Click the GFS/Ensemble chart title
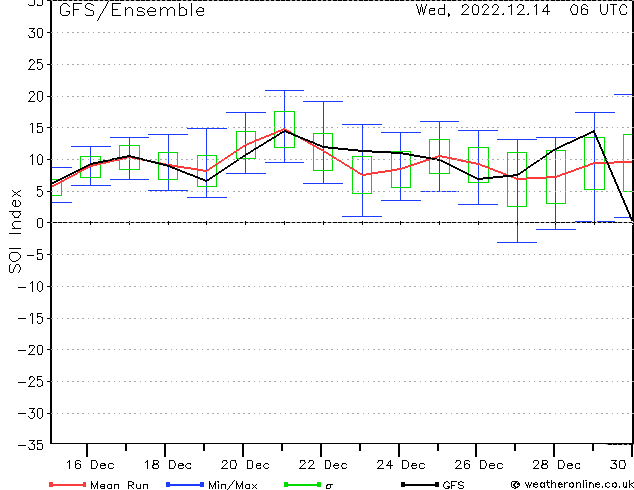The image size is (634, 490). [132, 11]
